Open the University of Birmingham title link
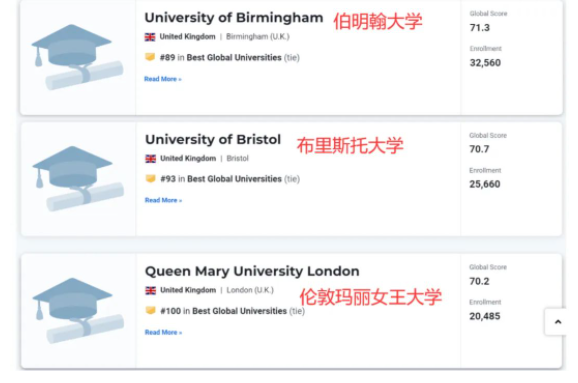This screenshot has height=383, width=578. click(x=234, y=18)
